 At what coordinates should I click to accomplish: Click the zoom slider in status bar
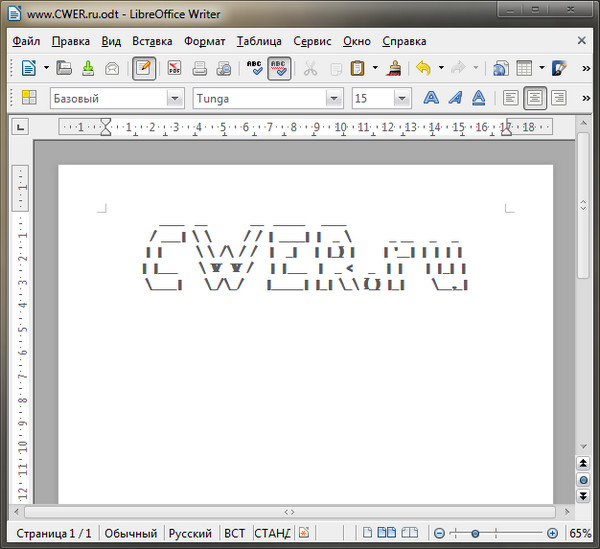tap(475, 534)
